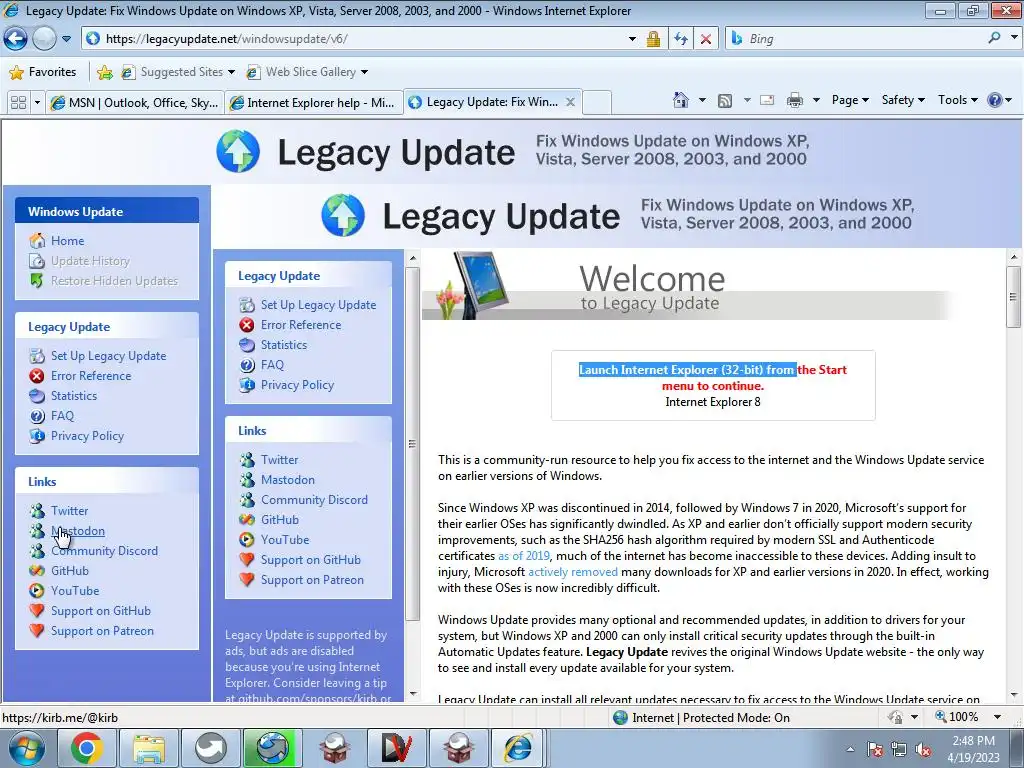Click the inner frame sidebar scrollbar
Screen dimensions: 1024x768
pyautogui.click(x=412, y=444)
